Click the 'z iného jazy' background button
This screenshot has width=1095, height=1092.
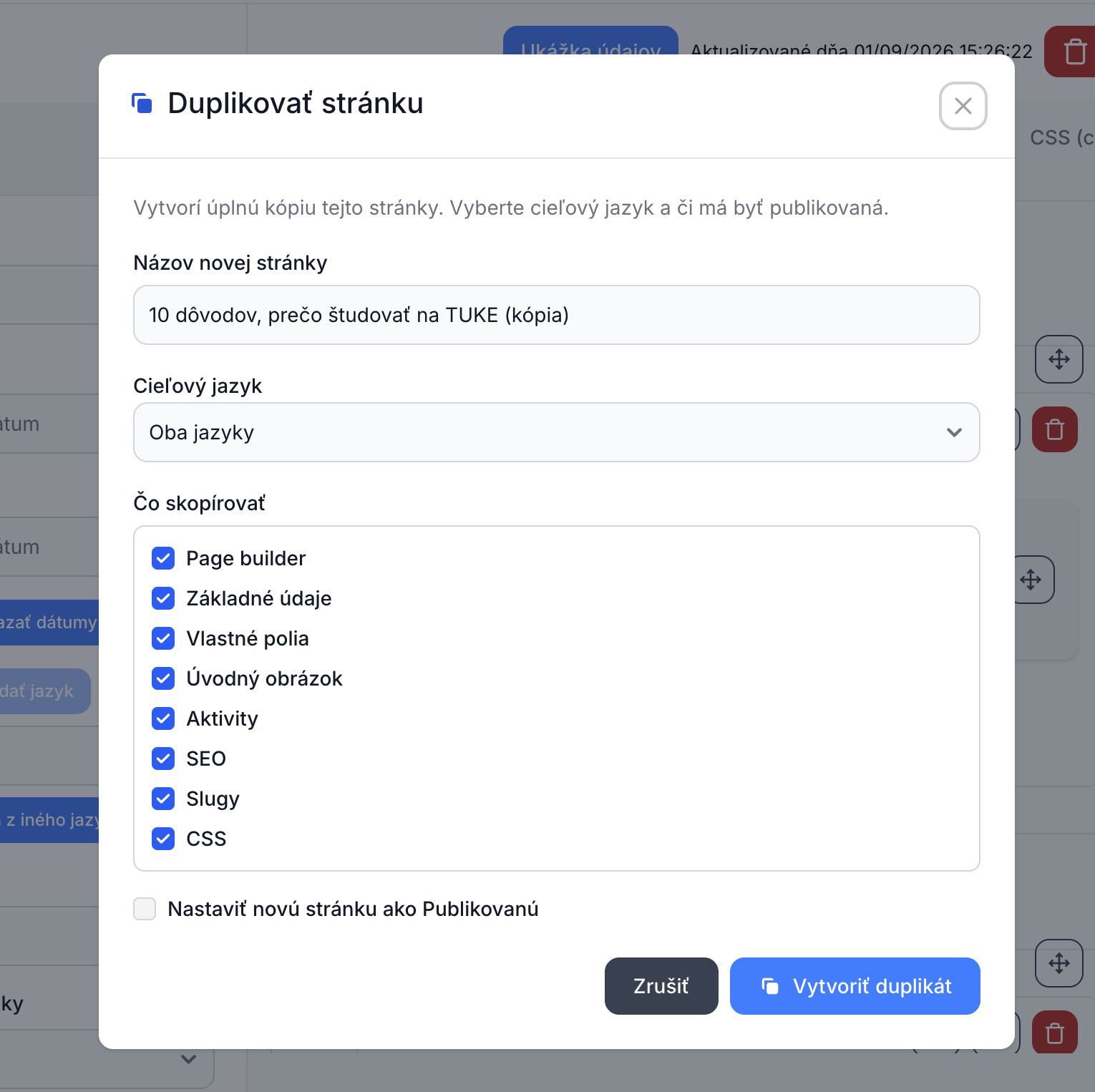coord(49,820)
